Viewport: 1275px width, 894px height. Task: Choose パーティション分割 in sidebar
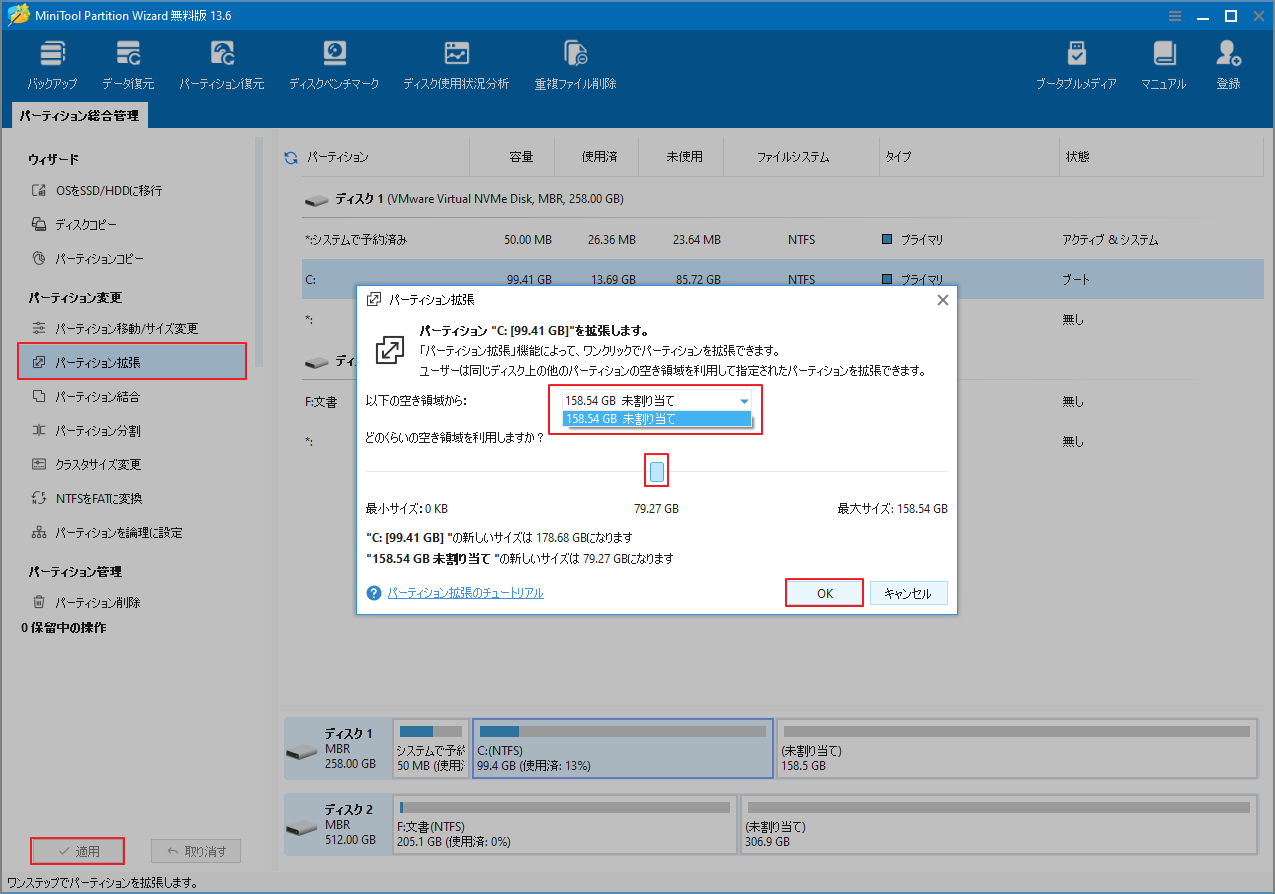coord(86,430)
